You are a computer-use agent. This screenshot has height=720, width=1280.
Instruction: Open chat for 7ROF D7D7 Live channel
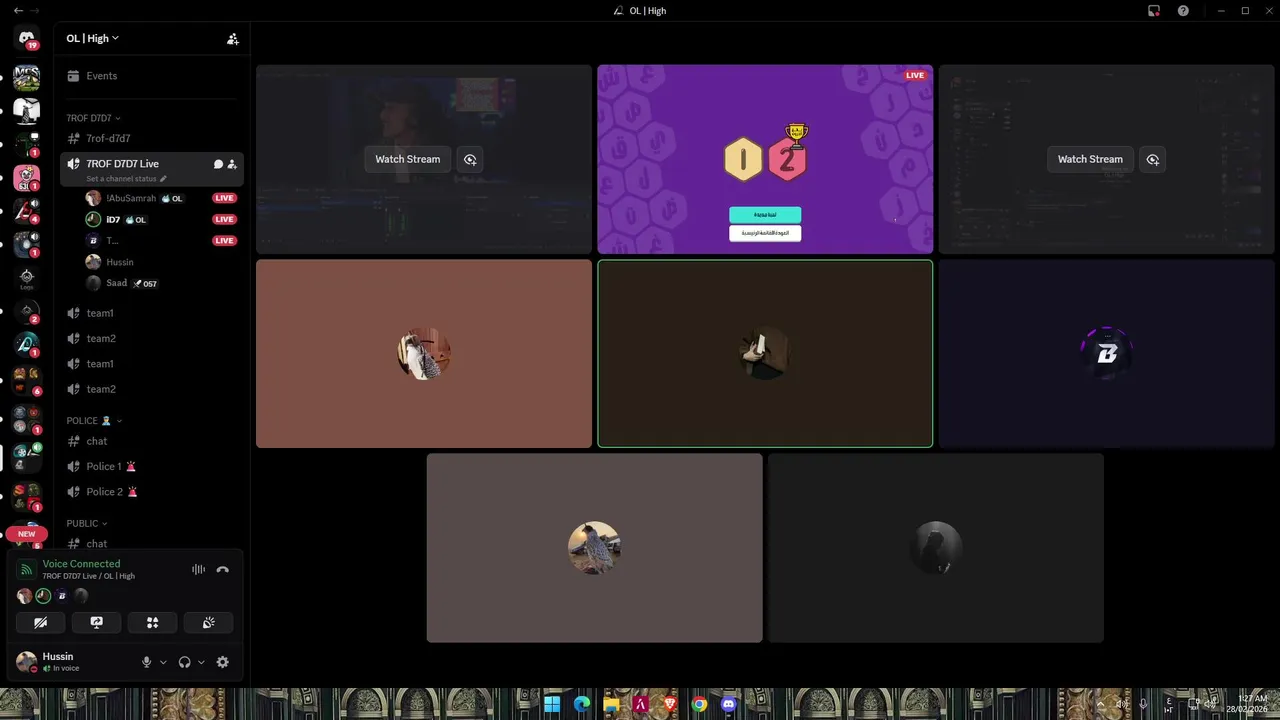coord(218,164)
